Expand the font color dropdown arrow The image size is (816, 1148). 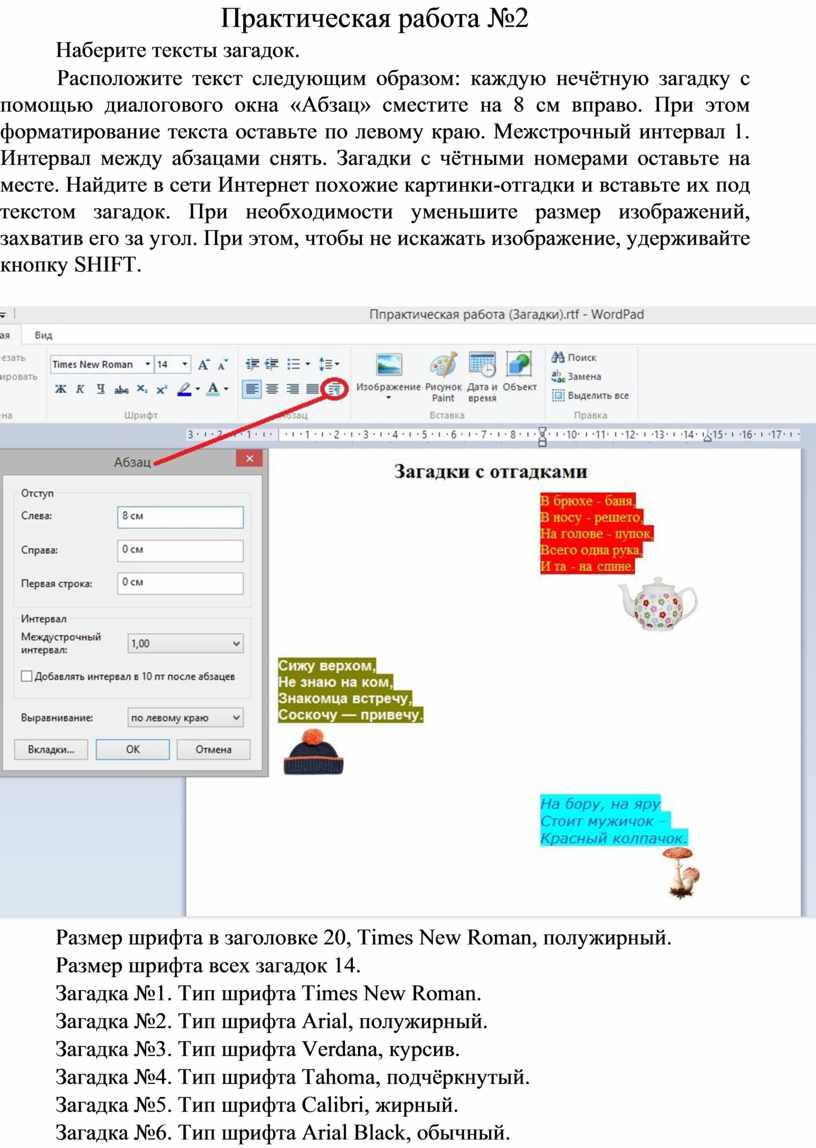[x=226, y=389]
